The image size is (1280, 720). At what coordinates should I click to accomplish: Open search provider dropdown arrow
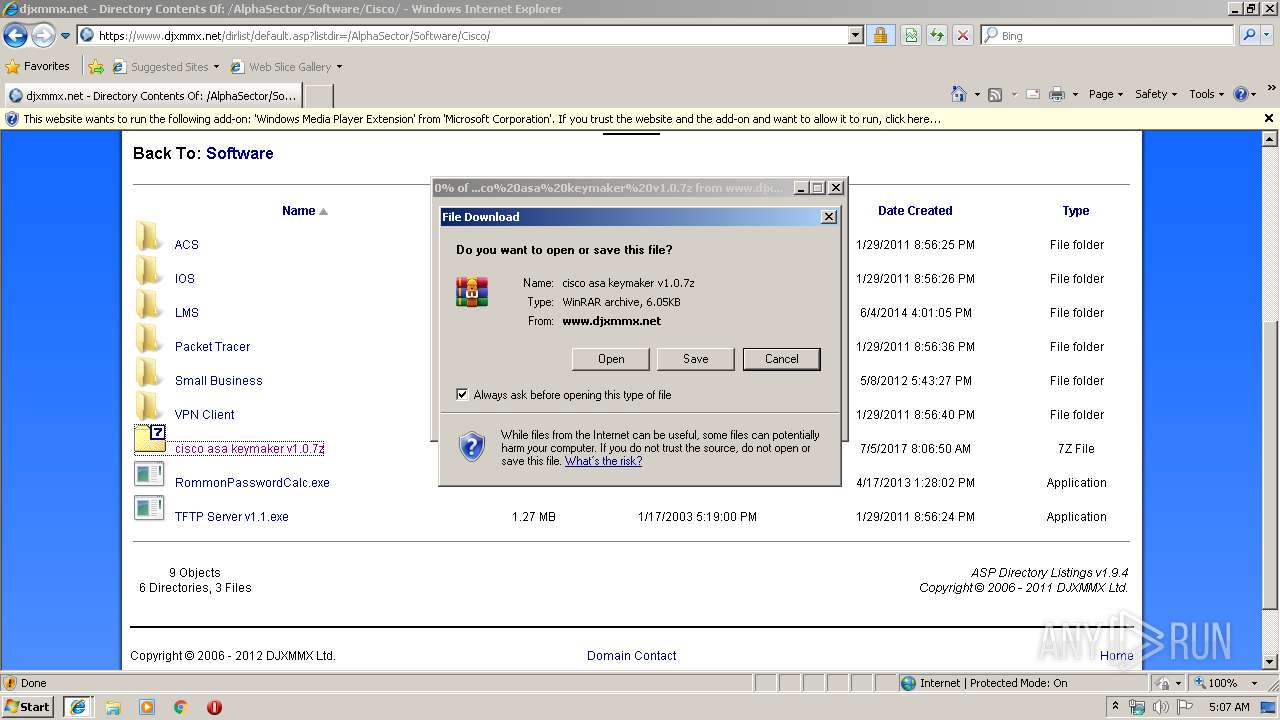1267,36
